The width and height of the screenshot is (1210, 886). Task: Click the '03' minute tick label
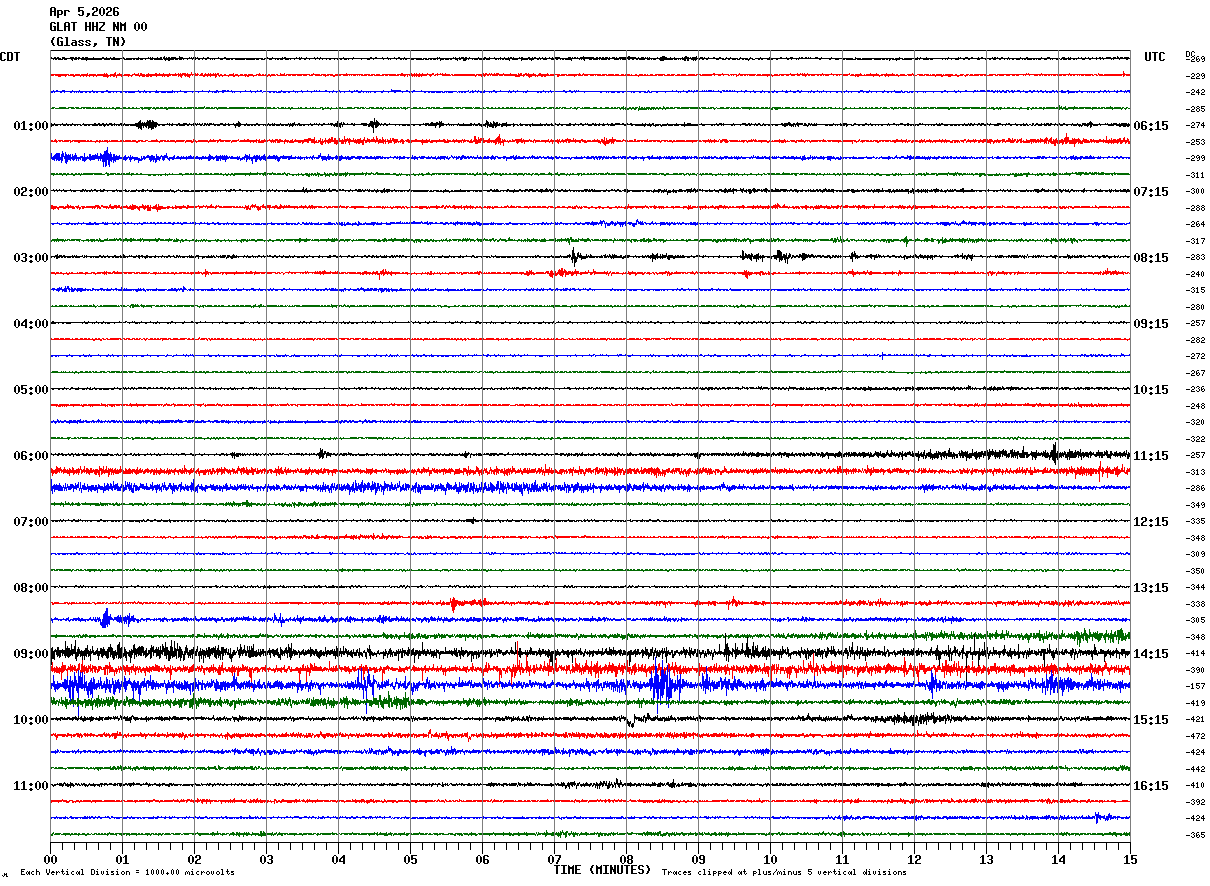266,859
